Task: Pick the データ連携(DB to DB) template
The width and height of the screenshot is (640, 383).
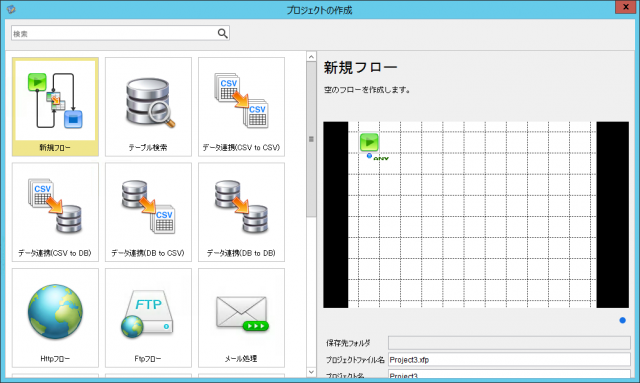Action: (x=241, y=212)
